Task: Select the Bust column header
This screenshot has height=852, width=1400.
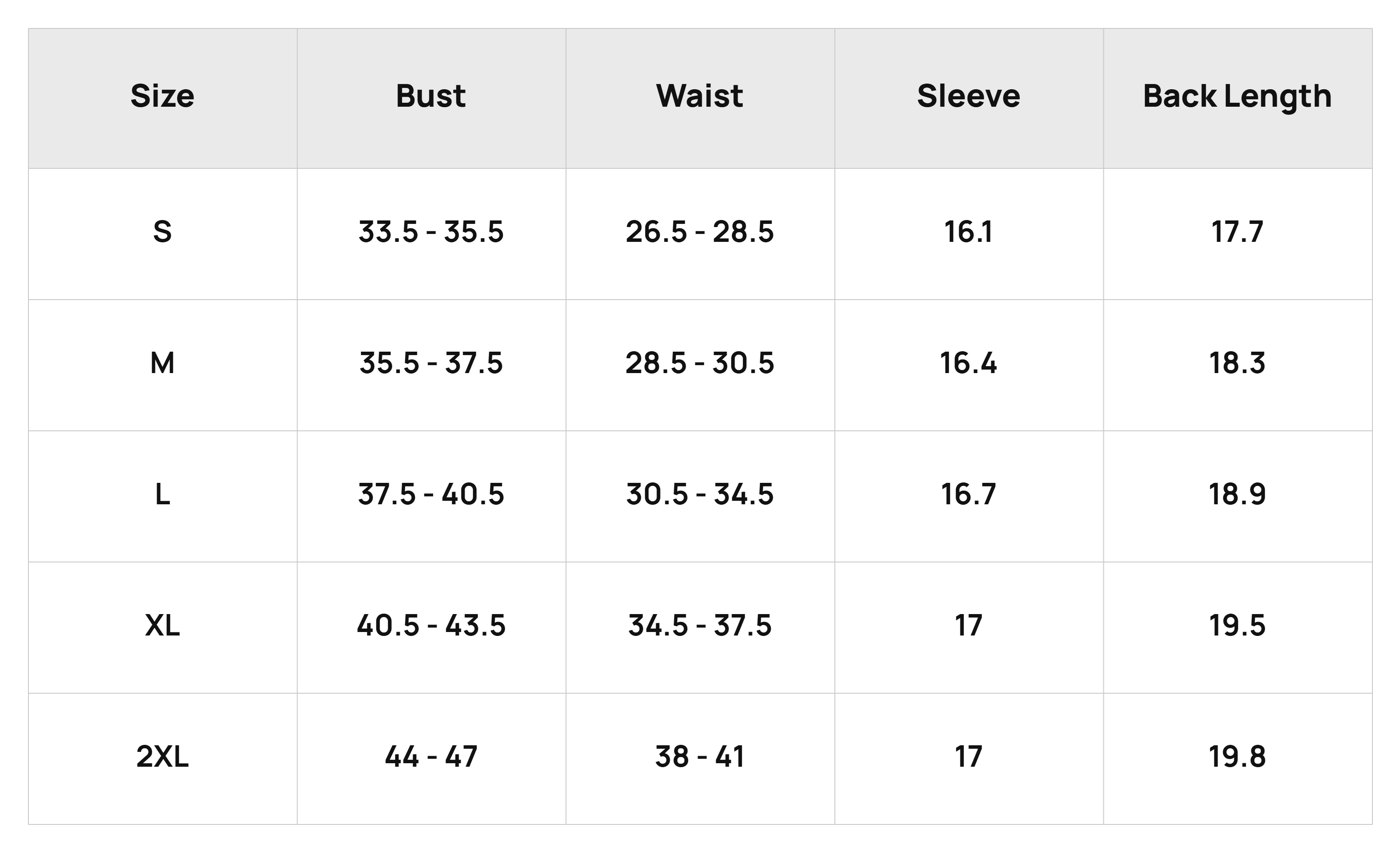Action: (x=430, y=95)
